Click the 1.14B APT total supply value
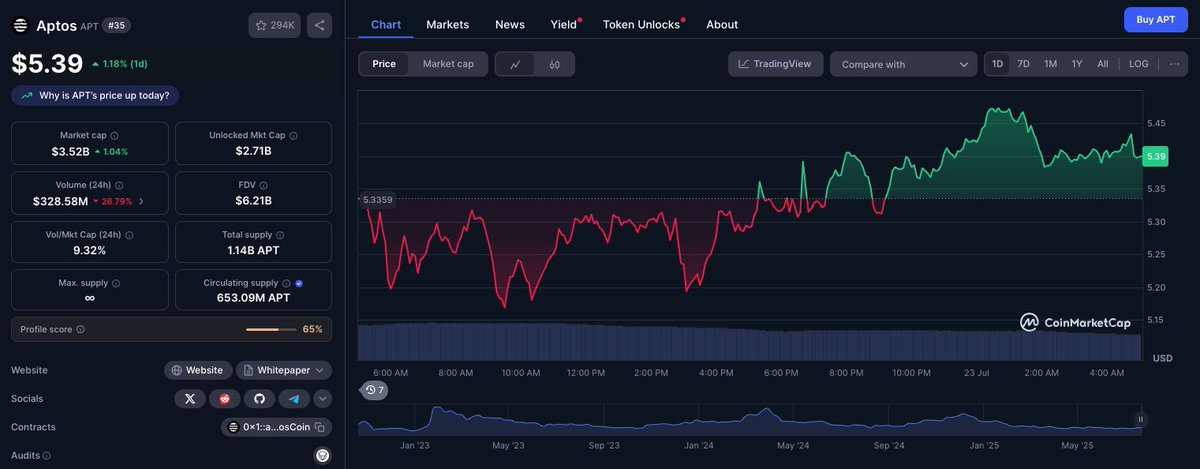This screenshot has height=469, width=1200. [253, 250]
